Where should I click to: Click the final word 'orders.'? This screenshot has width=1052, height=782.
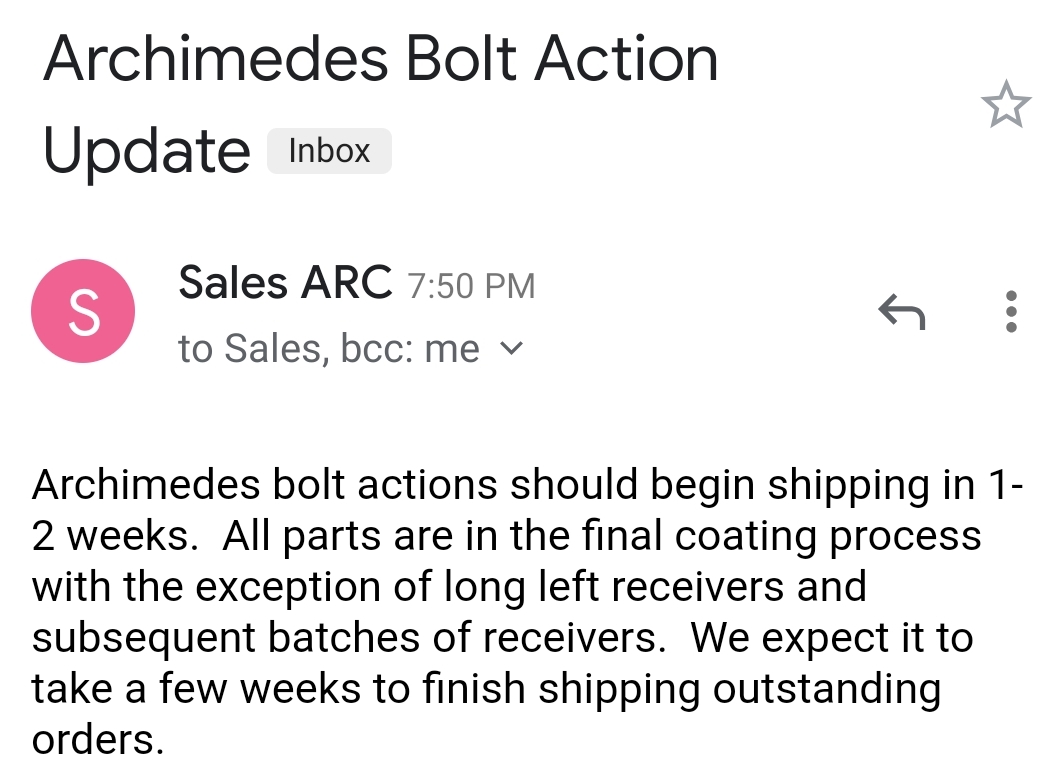pos(98,740)
